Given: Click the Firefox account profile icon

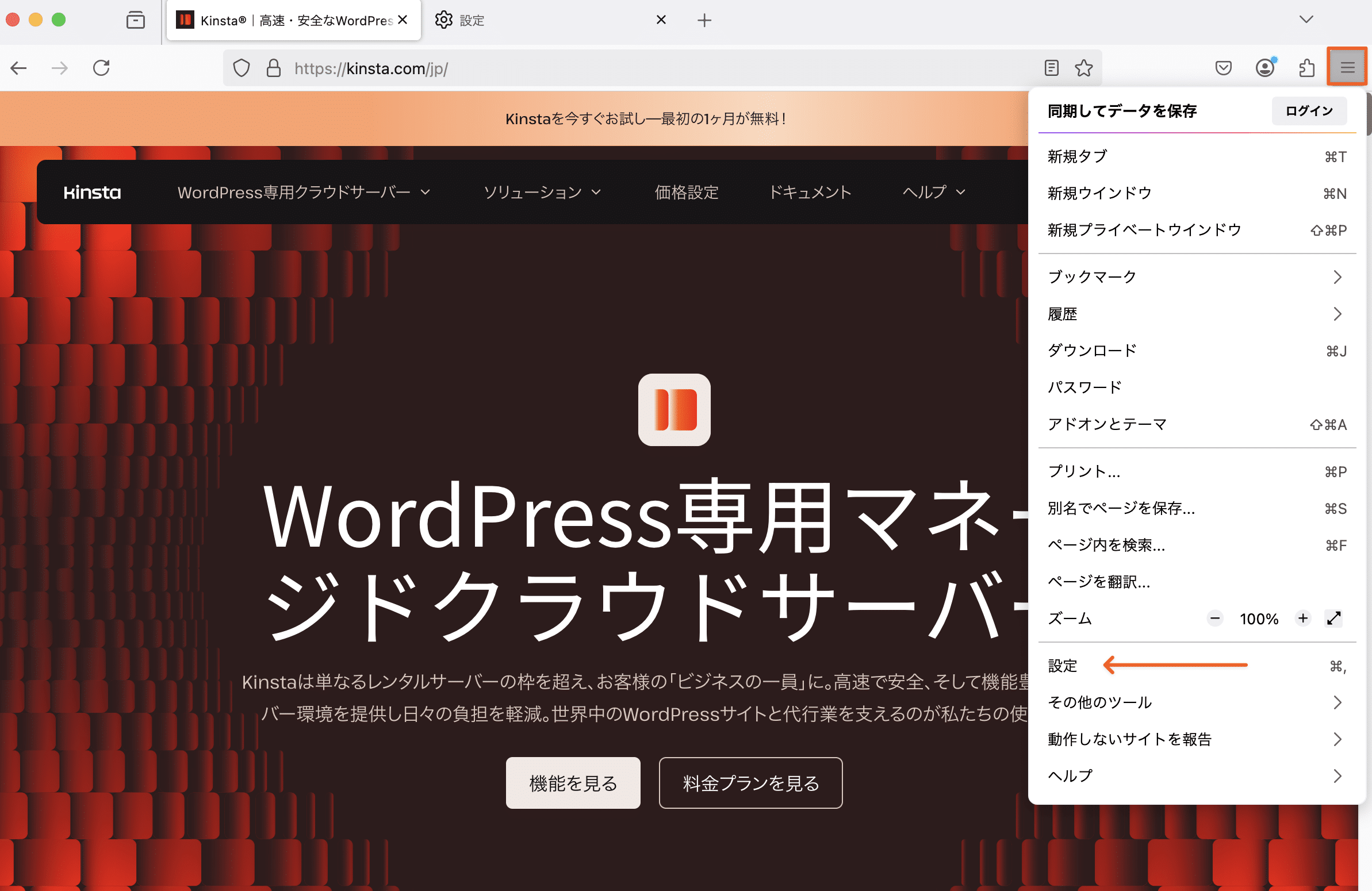Looking at the screenshot, I should 1264,68.
